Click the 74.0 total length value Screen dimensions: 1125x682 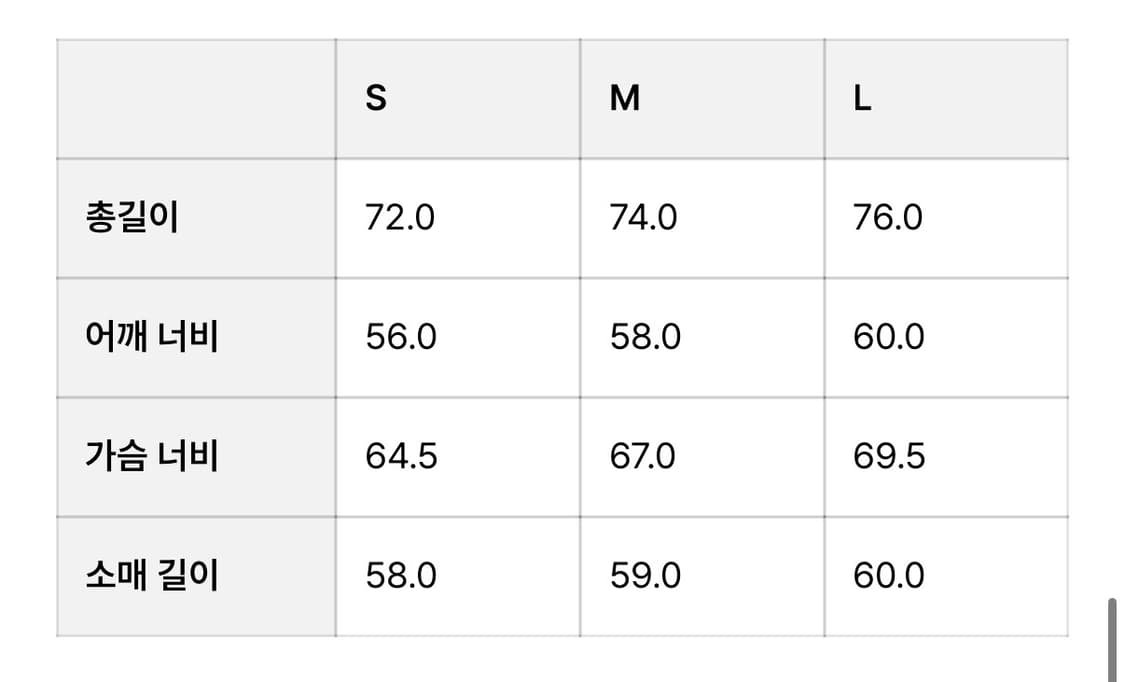point(644,217)
